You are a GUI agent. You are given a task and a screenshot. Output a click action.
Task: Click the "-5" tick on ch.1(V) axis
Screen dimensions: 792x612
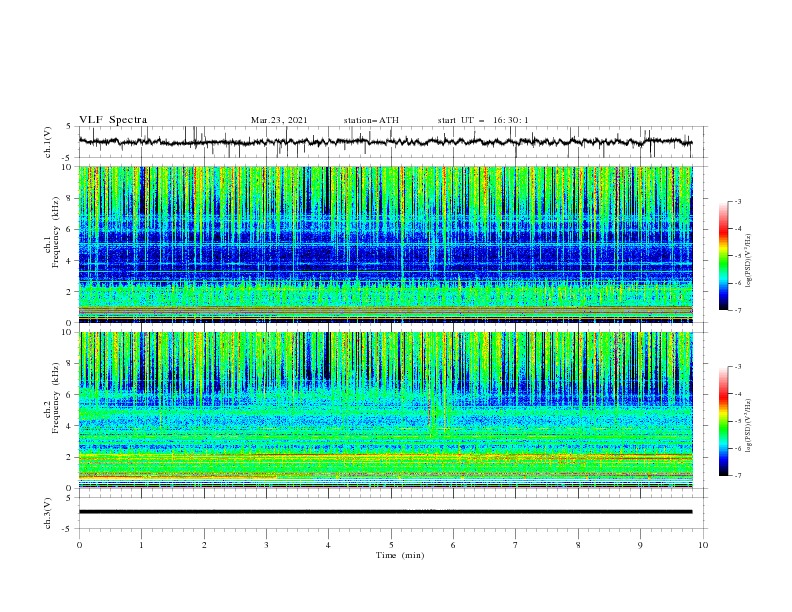coord(68,158)
